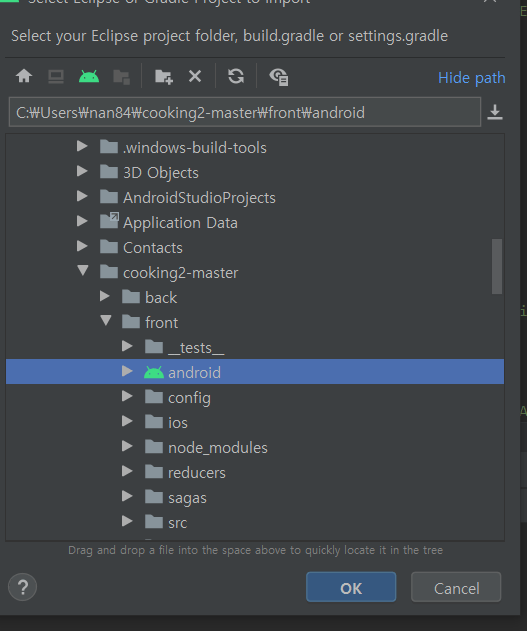Click inside the path text field
Screen dimensions: 527x631
pos(245,113)
